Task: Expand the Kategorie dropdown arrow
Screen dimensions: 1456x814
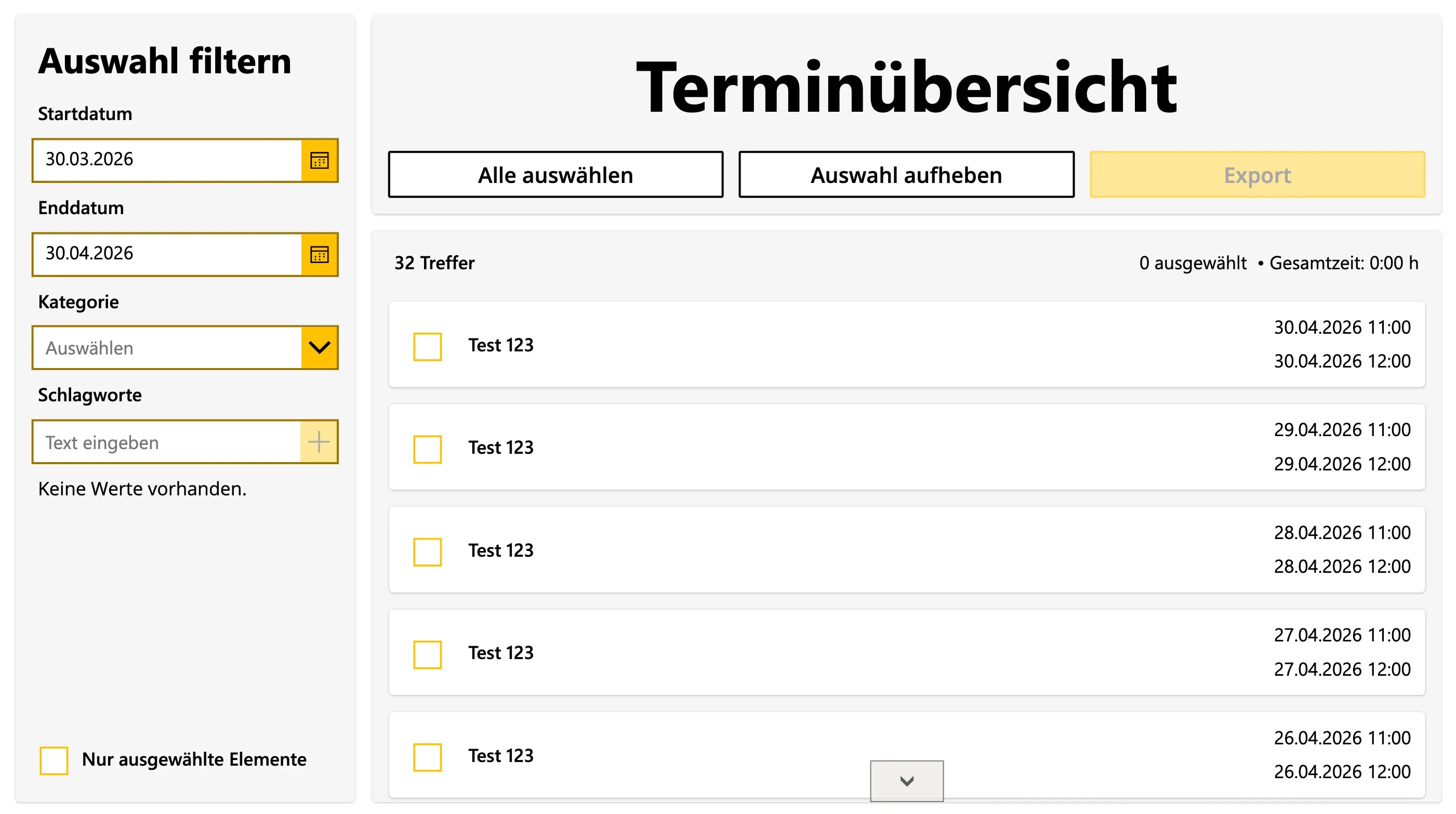Action: coord(320,348)
